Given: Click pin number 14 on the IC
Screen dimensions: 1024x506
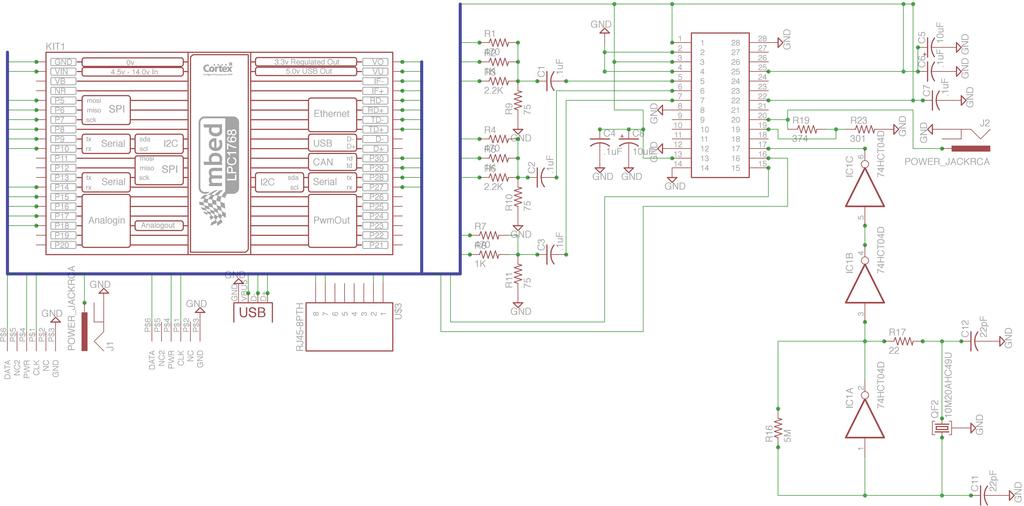Looking at the screenshot, I should (703, 168).
